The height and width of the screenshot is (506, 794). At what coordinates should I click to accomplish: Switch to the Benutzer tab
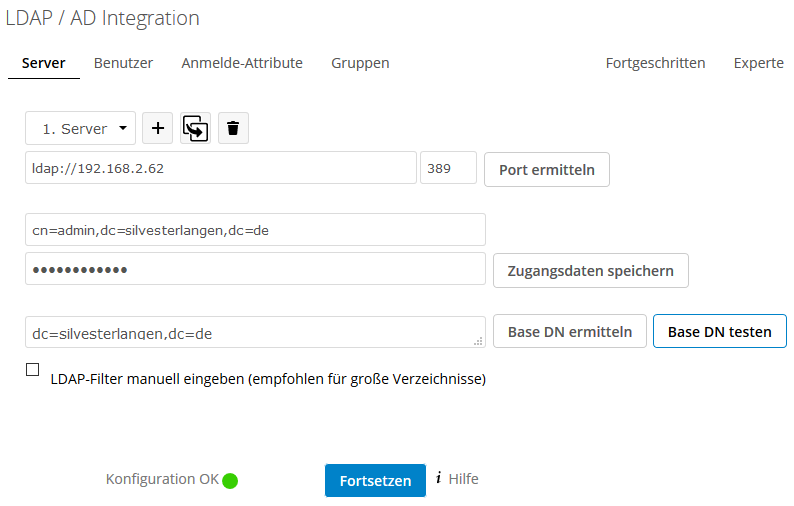[x=123, y=63]
